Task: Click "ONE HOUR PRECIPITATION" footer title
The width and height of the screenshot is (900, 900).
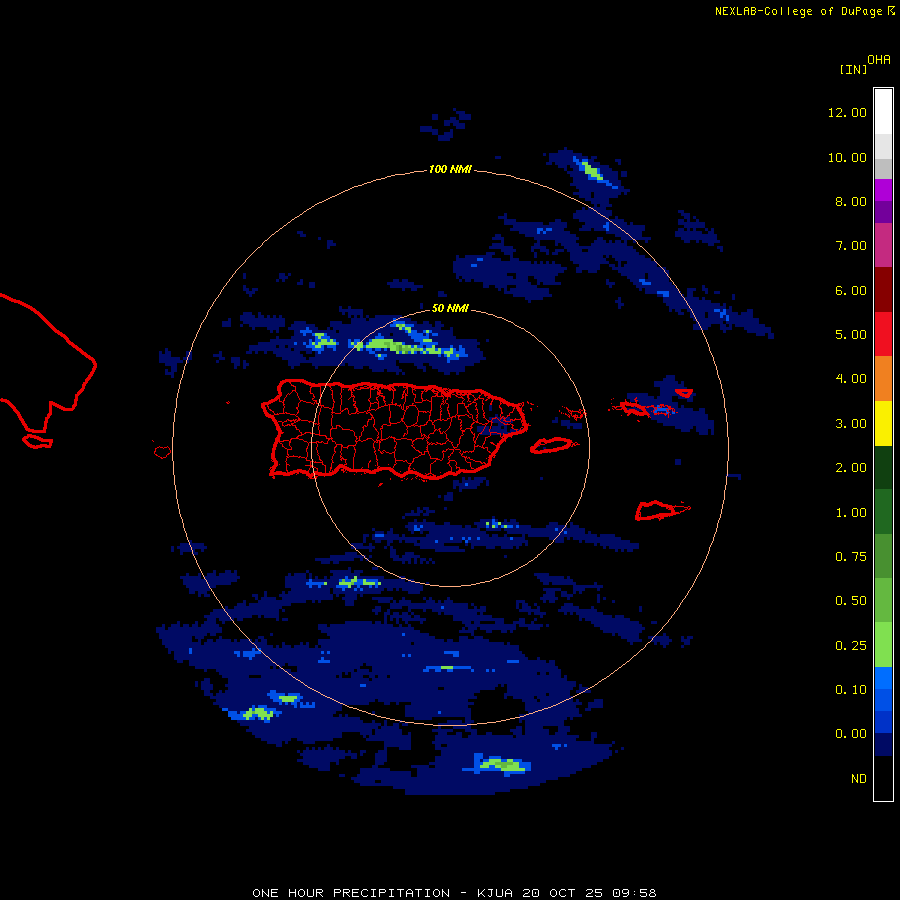Action: pyautogui.click(x=351, y=893)
